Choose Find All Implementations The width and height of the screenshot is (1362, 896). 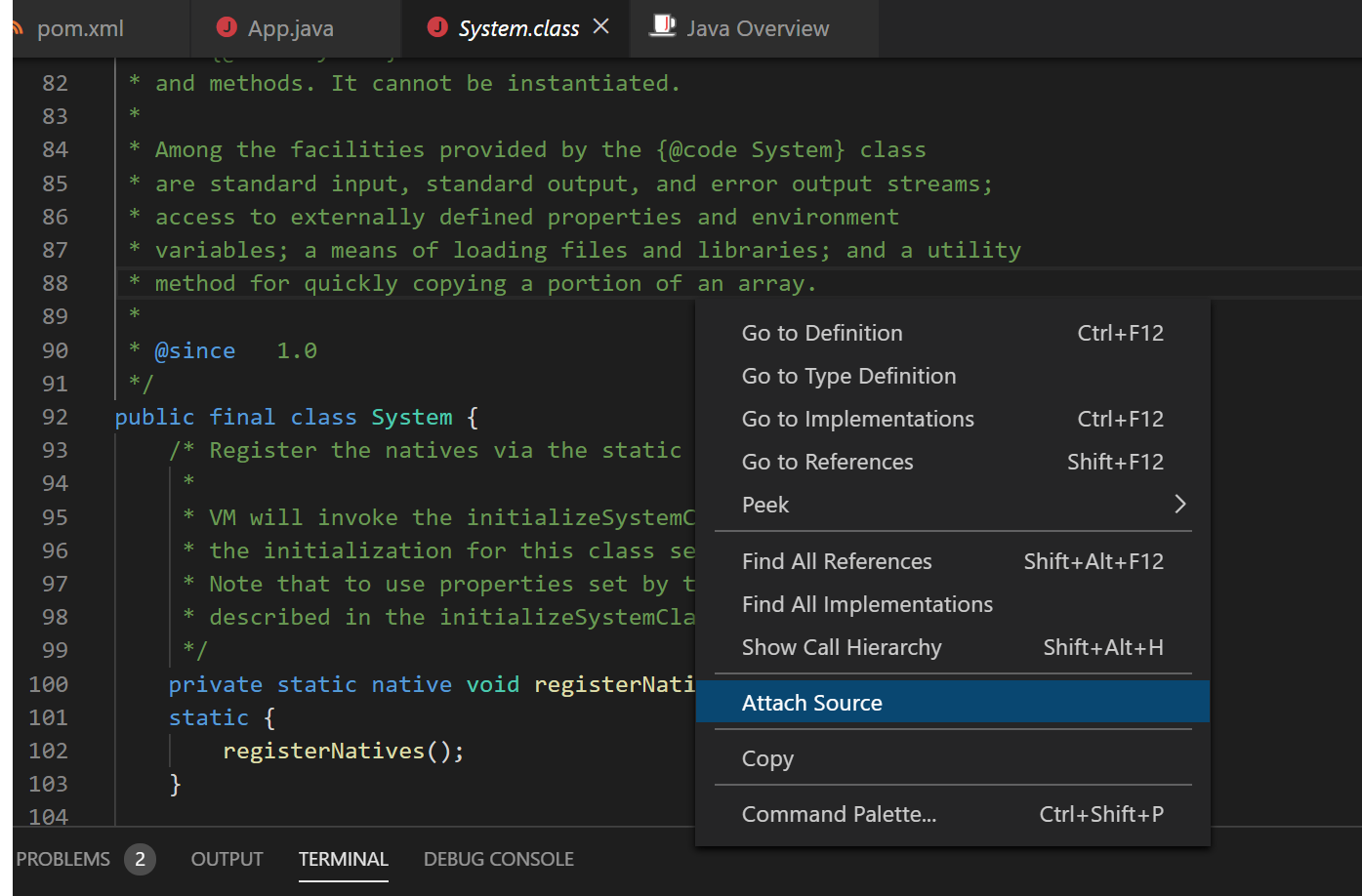pyautogui.click(x=953, y=604)
